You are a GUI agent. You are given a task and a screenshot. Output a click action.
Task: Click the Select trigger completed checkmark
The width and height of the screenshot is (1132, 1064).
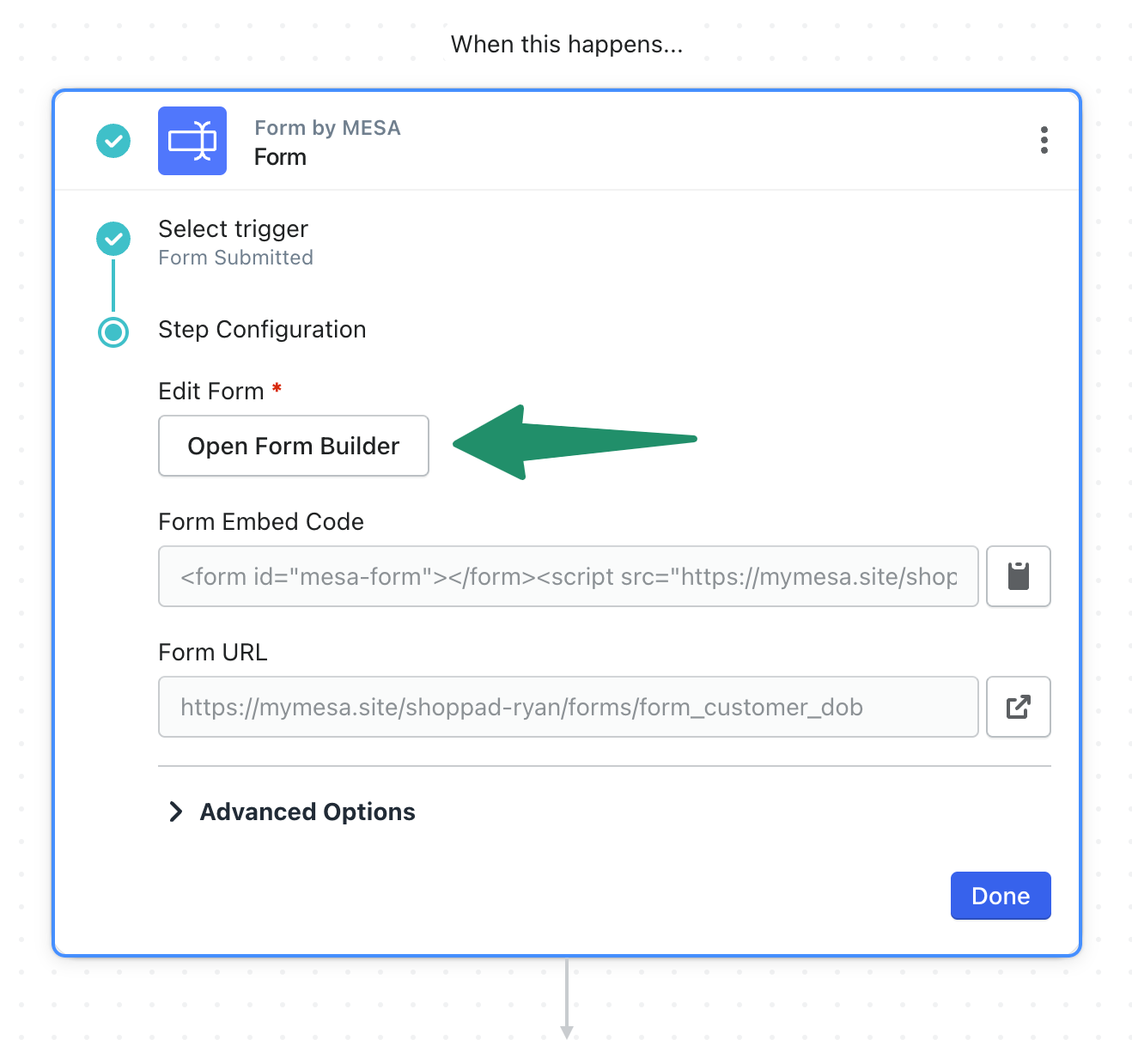(x=113, y=239)
